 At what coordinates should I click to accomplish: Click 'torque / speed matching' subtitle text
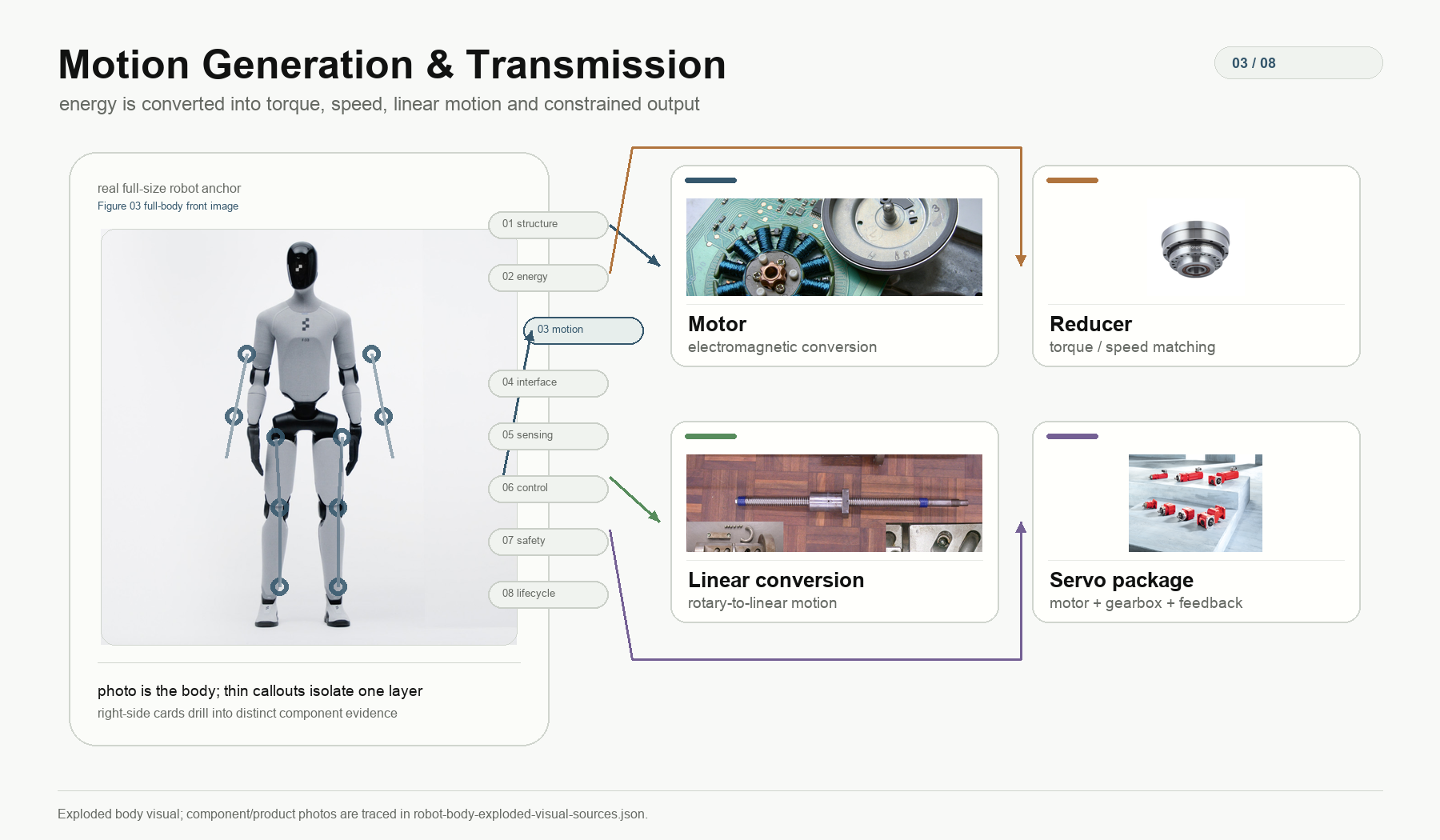1132,347
